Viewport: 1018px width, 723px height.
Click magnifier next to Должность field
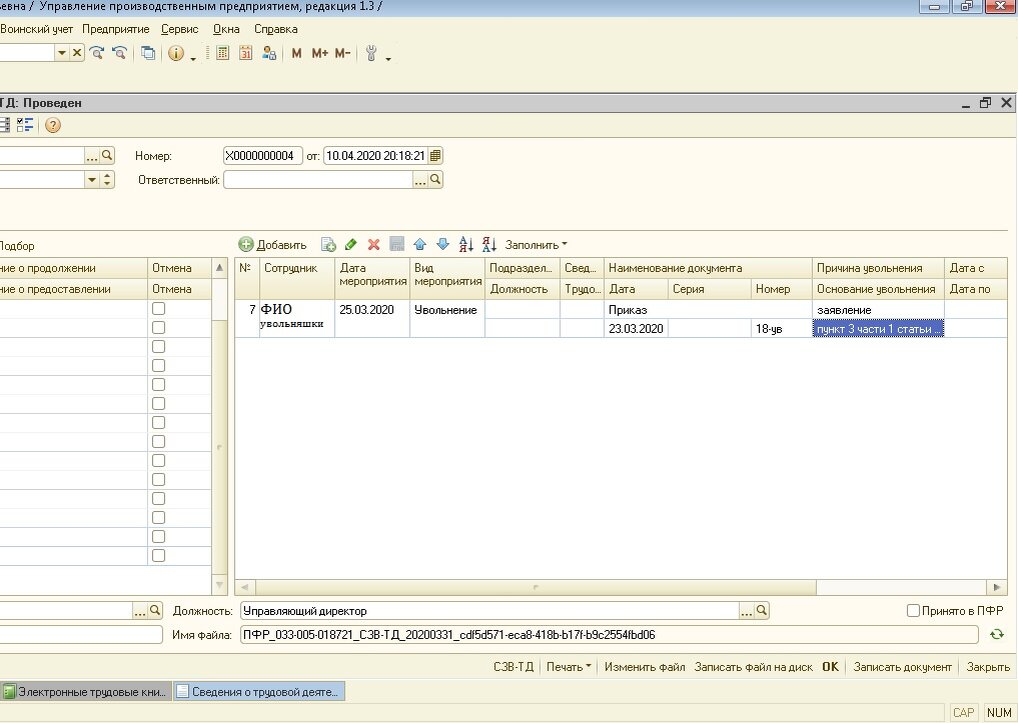pos(762,611)
